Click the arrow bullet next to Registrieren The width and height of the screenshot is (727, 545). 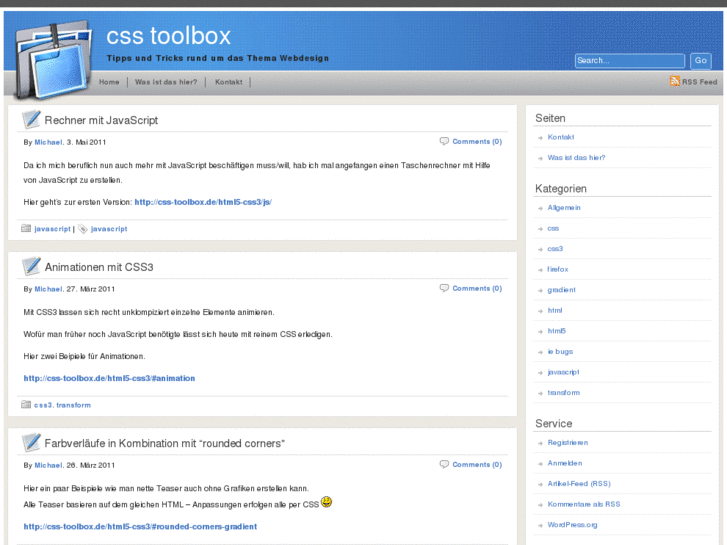point(540,443)
